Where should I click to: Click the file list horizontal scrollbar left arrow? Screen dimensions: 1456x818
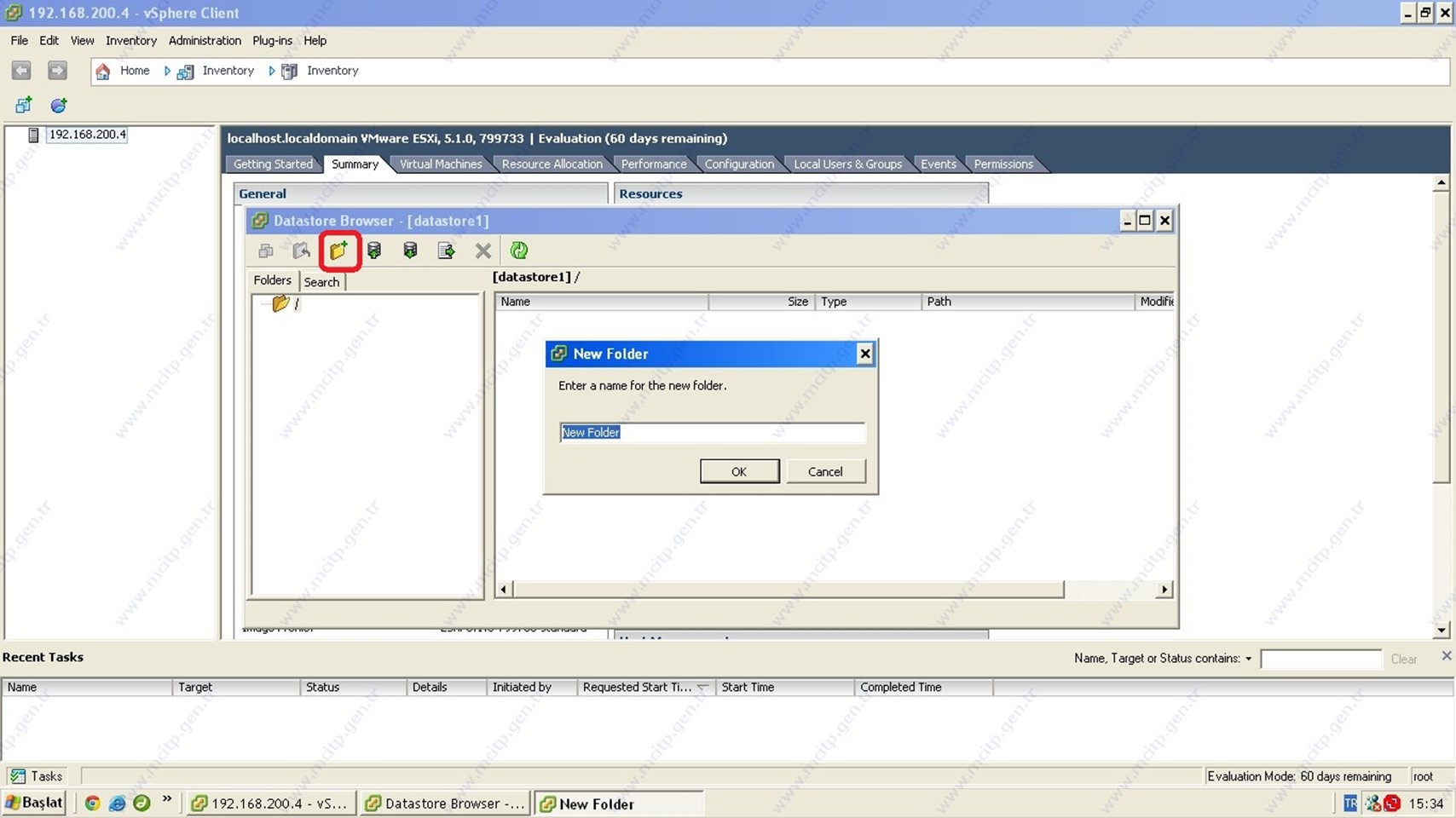click(x=504, y=590)
